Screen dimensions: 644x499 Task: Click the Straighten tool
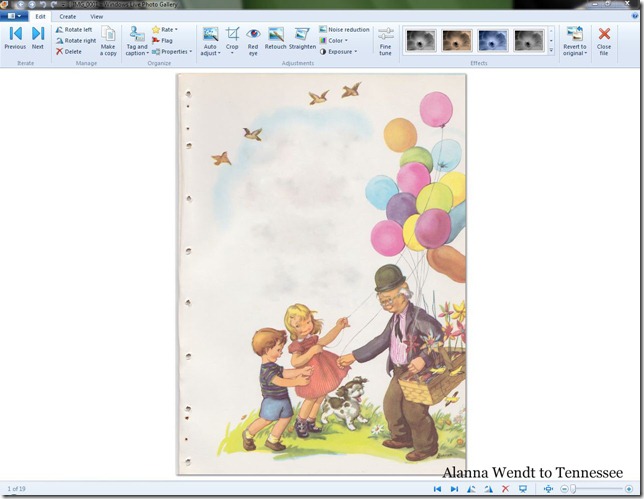coord(302,39)
